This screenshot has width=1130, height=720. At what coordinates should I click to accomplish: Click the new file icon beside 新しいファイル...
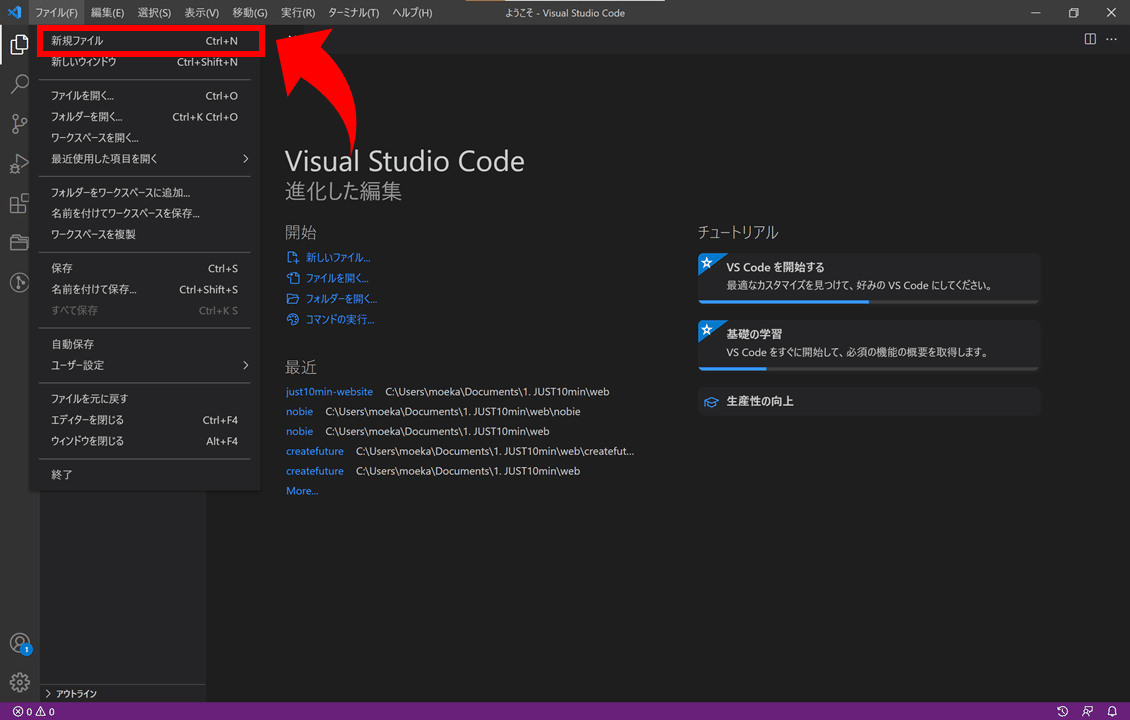[x=293, y=257]
